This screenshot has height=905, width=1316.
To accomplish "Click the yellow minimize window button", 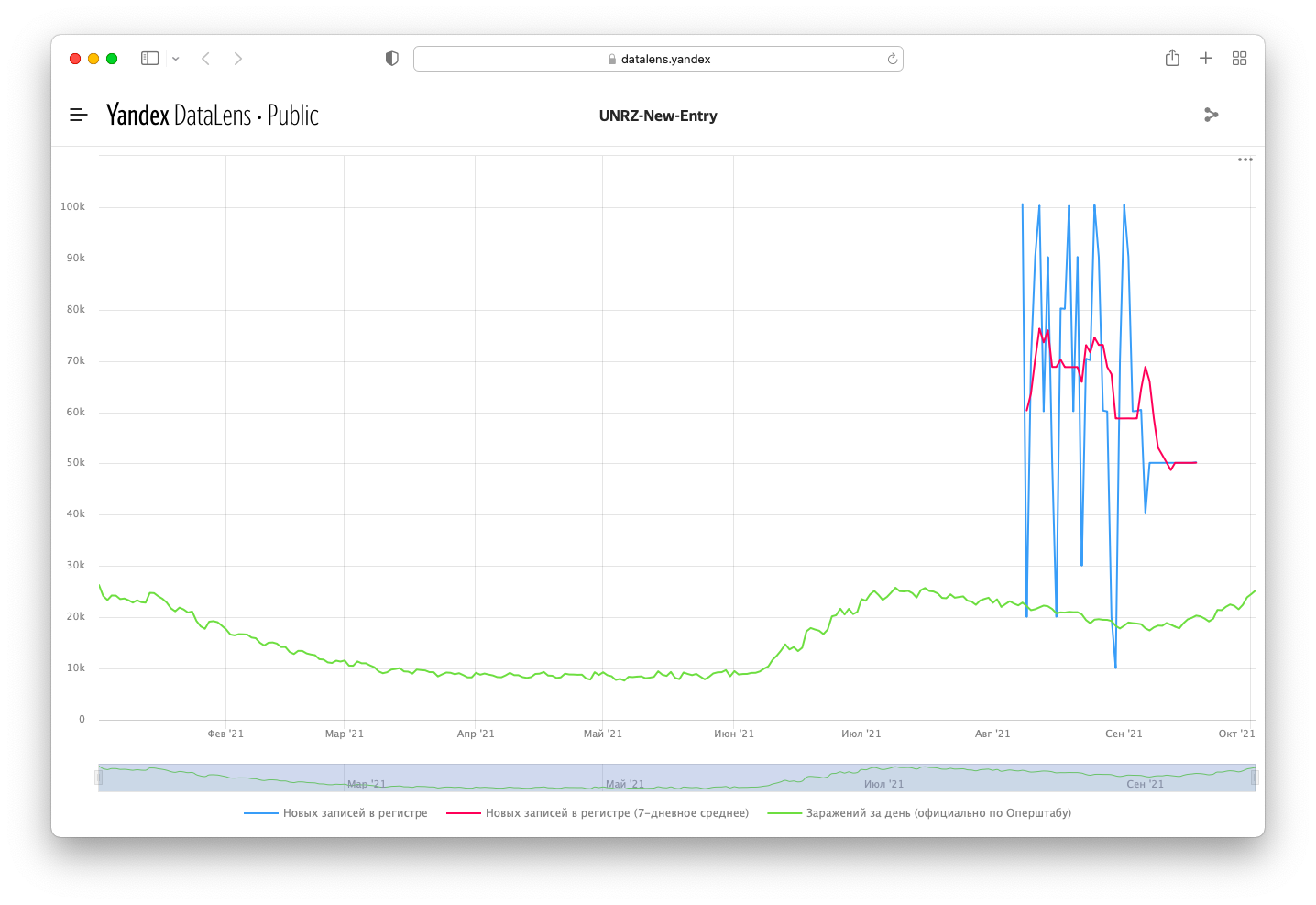I will pos(93,59).
